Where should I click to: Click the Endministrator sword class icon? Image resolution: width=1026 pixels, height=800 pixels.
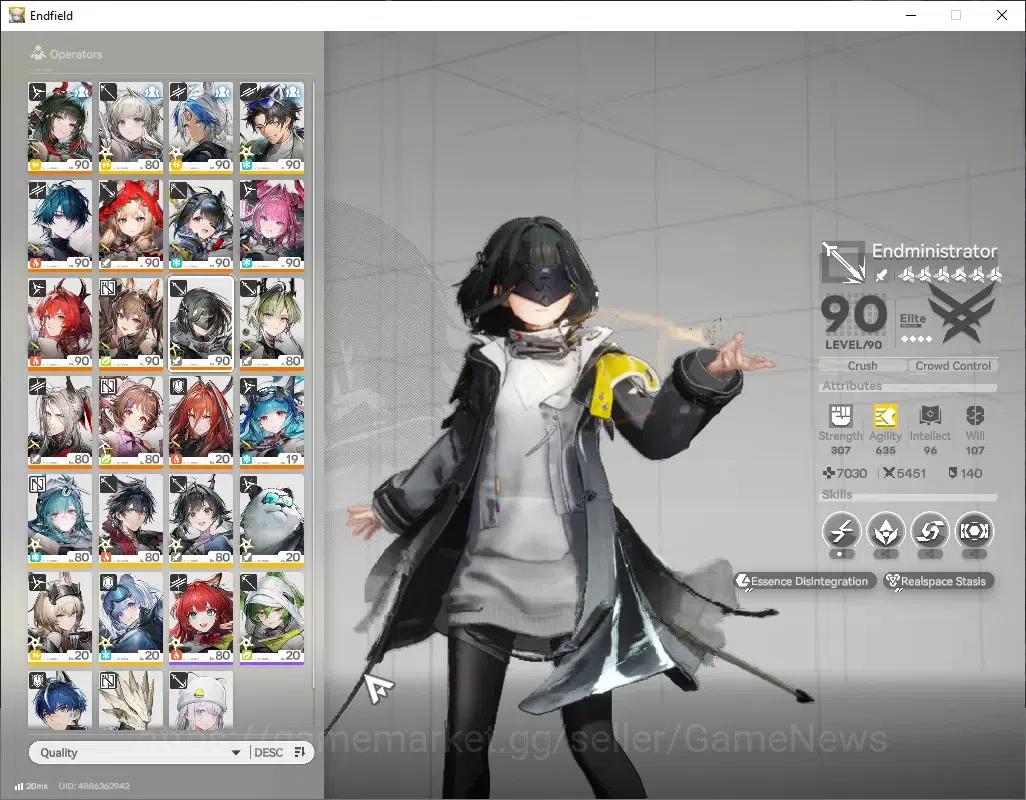click(843, 262)
